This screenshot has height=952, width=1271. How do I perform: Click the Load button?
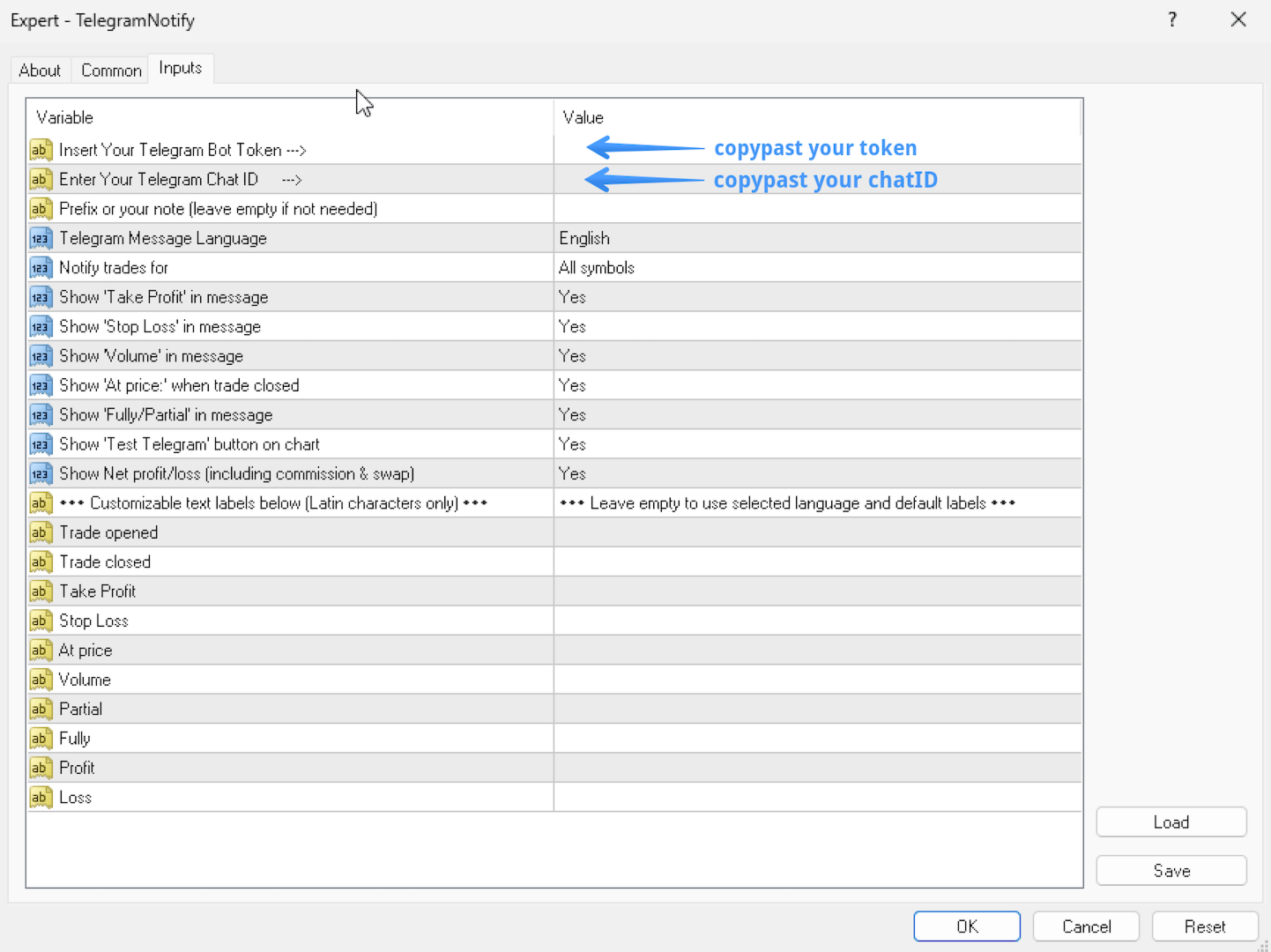pos(1171,822)
